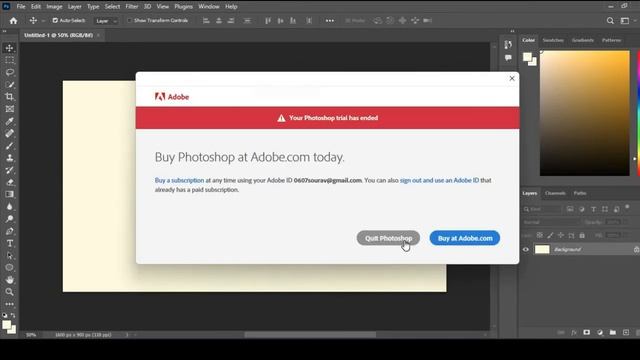Click the foreground color swatch in toolbar
This screenshot has width=640, height=360.
click(x=6, y=325)
